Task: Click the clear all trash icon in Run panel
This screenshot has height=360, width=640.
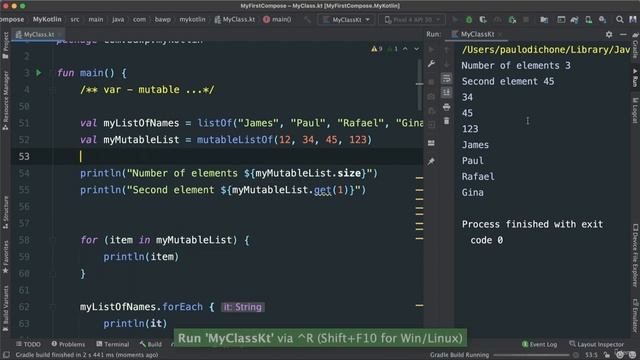Action: (x=447, y=121)
